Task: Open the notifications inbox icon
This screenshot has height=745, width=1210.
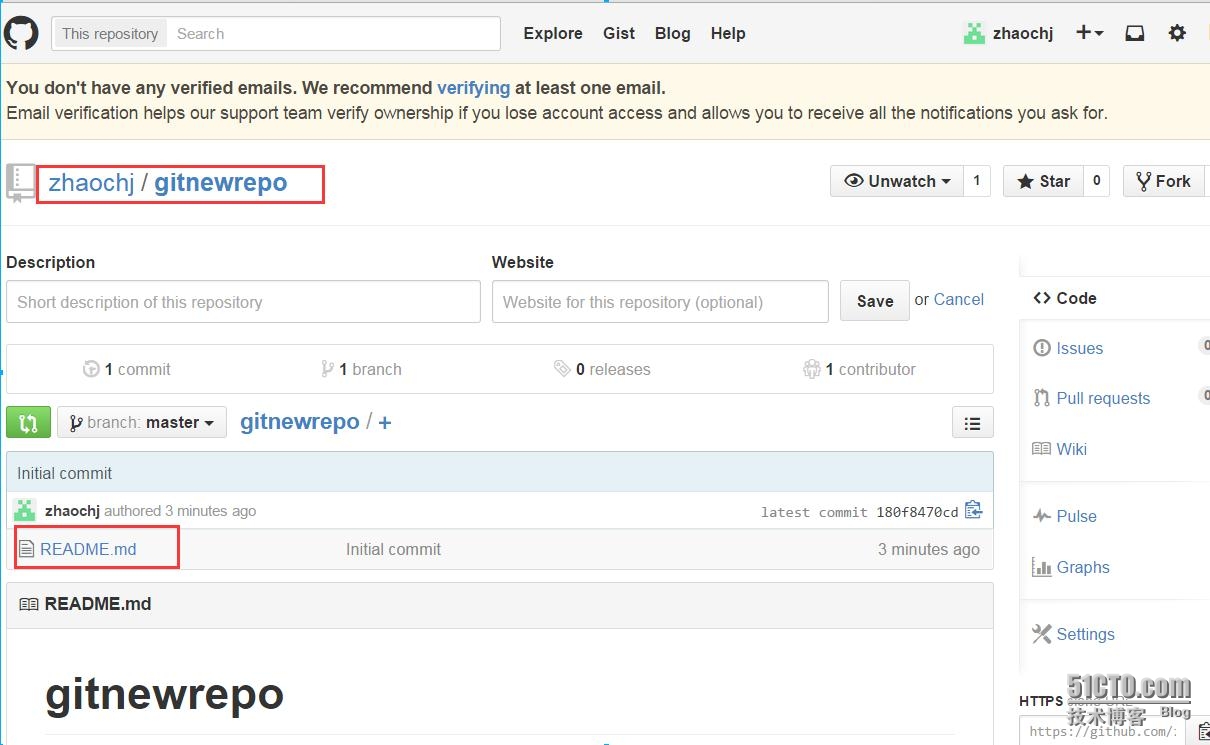Action: pyautogui.click(x=1135, y=33)
